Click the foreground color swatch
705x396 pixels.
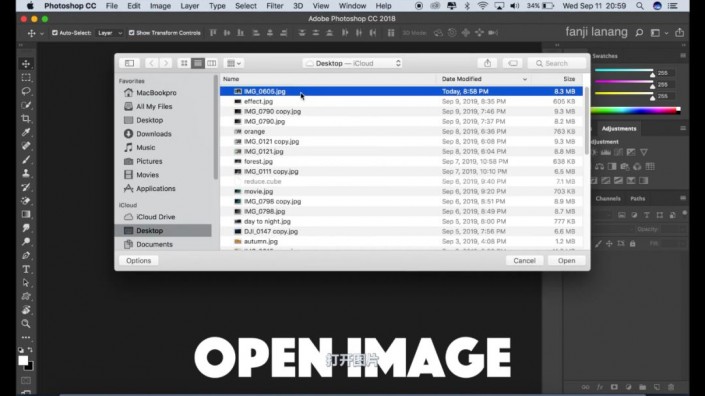click(23, 360)
